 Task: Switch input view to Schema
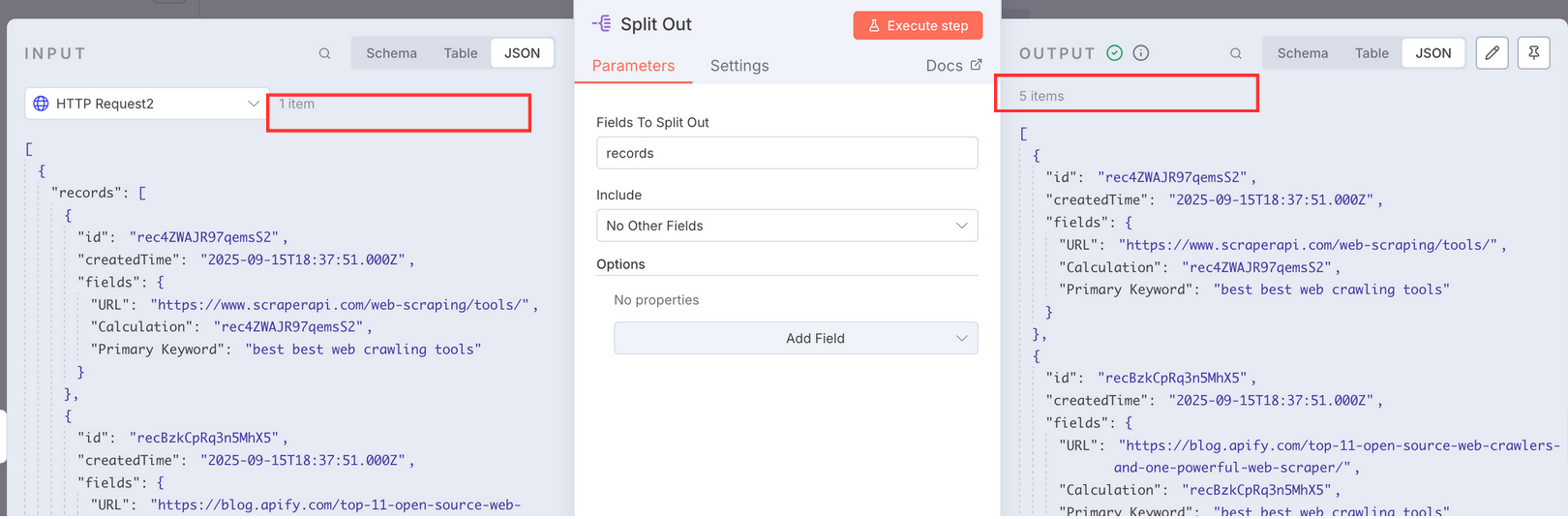pos(391,53)
